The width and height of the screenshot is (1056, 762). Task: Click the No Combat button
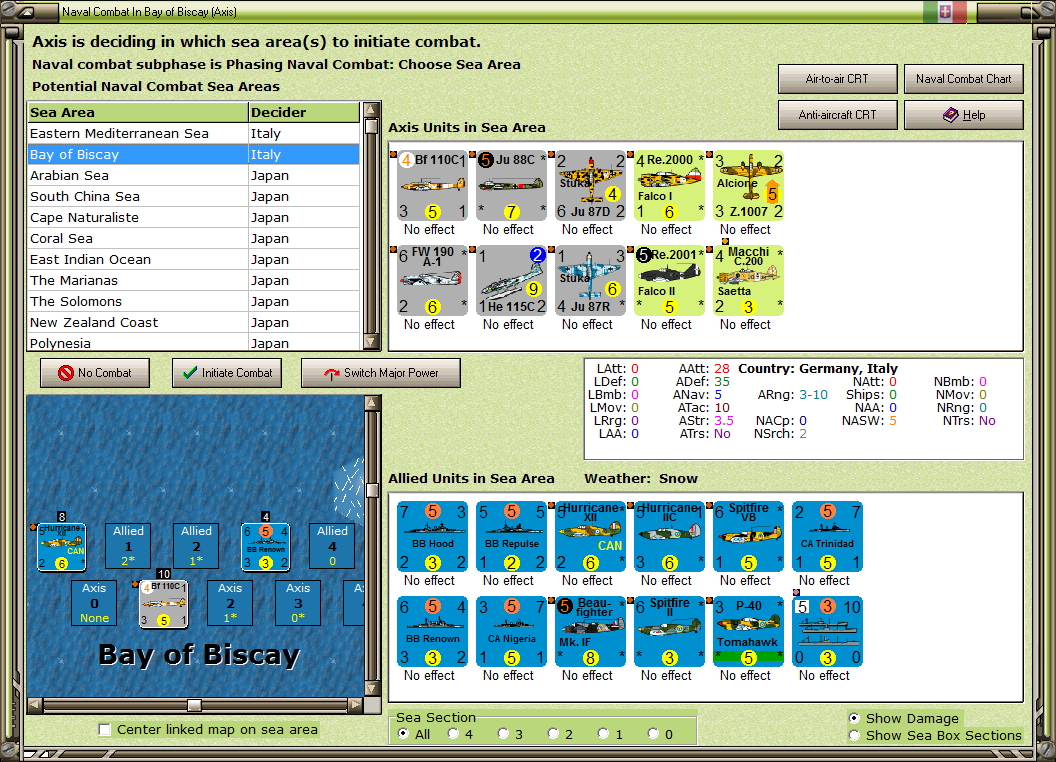[x=95, y=373]
